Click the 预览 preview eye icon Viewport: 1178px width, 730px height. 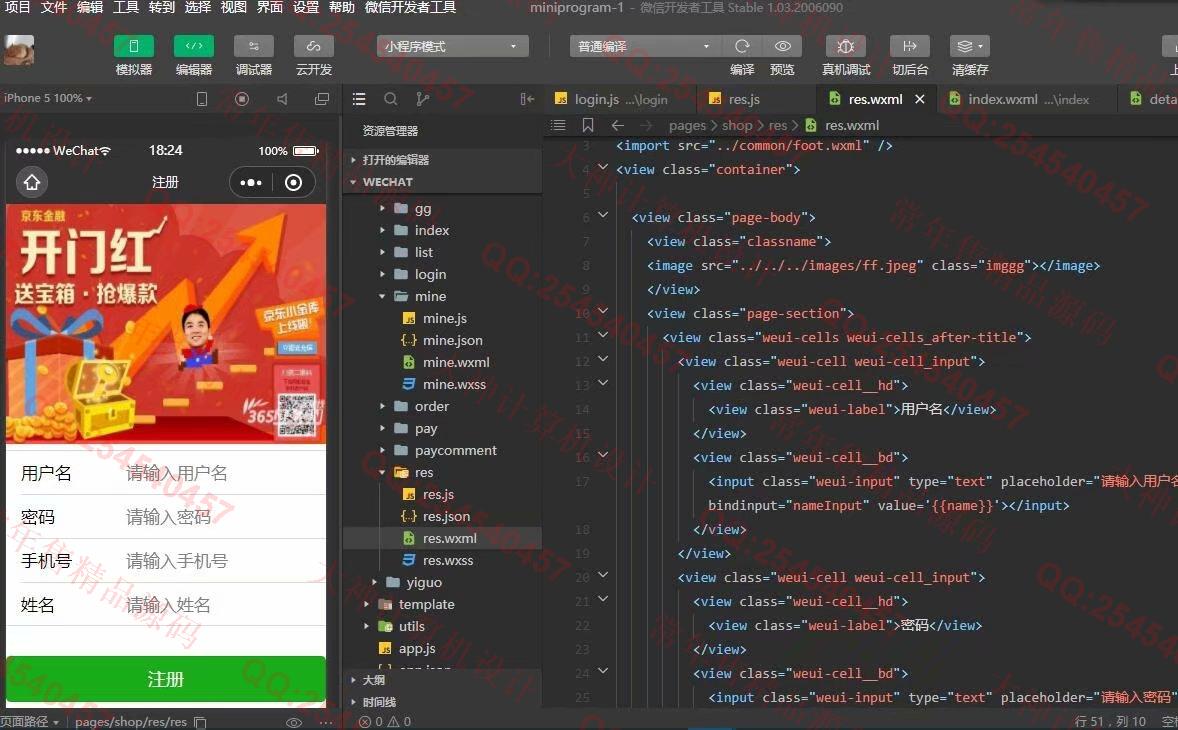click(783, 47)
